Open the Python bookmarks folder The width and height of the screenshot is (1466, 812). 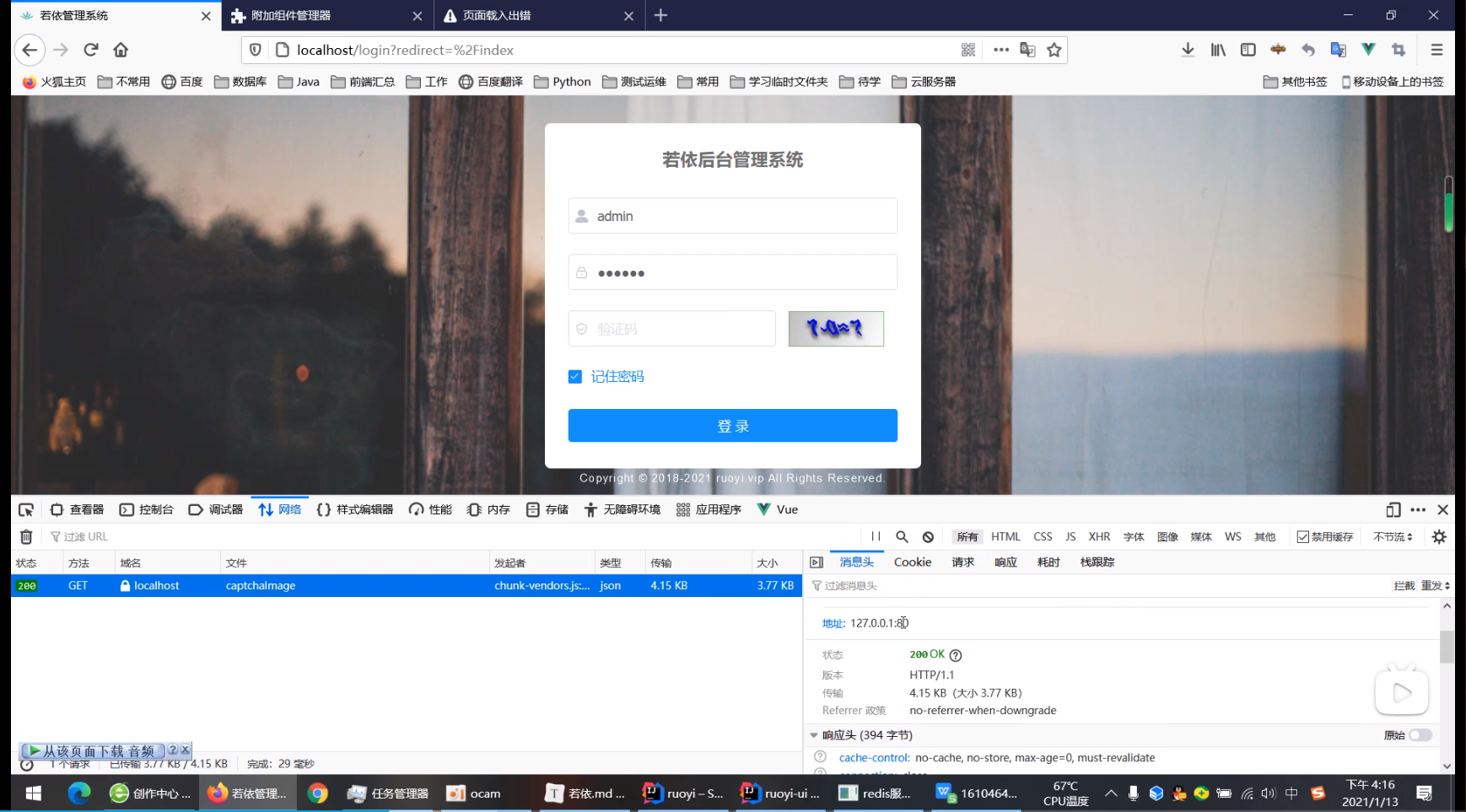[563, 82]
